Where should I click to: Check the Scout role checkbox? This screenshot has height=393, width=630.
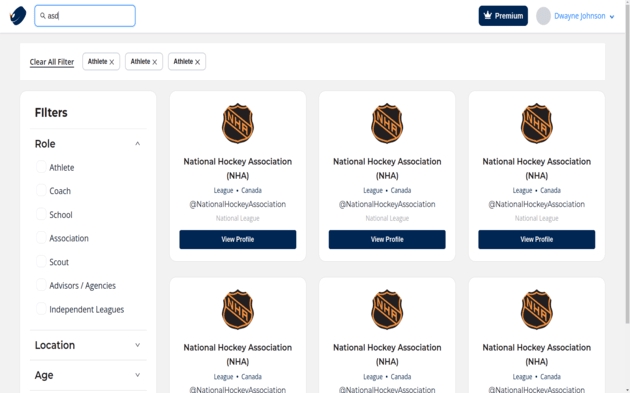tap(41, 261)
